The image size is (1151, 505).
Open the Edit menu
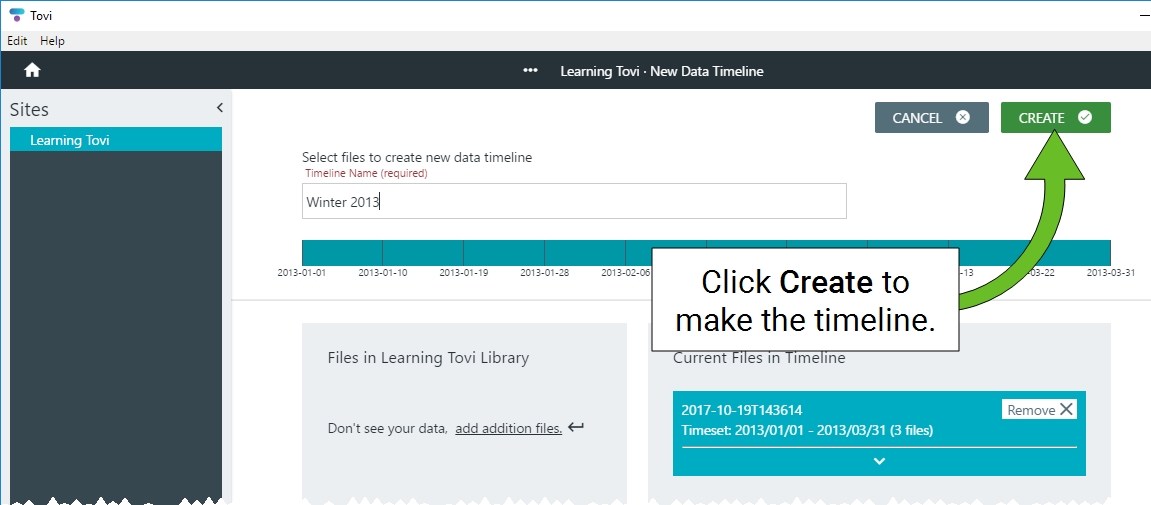point(18,41)
